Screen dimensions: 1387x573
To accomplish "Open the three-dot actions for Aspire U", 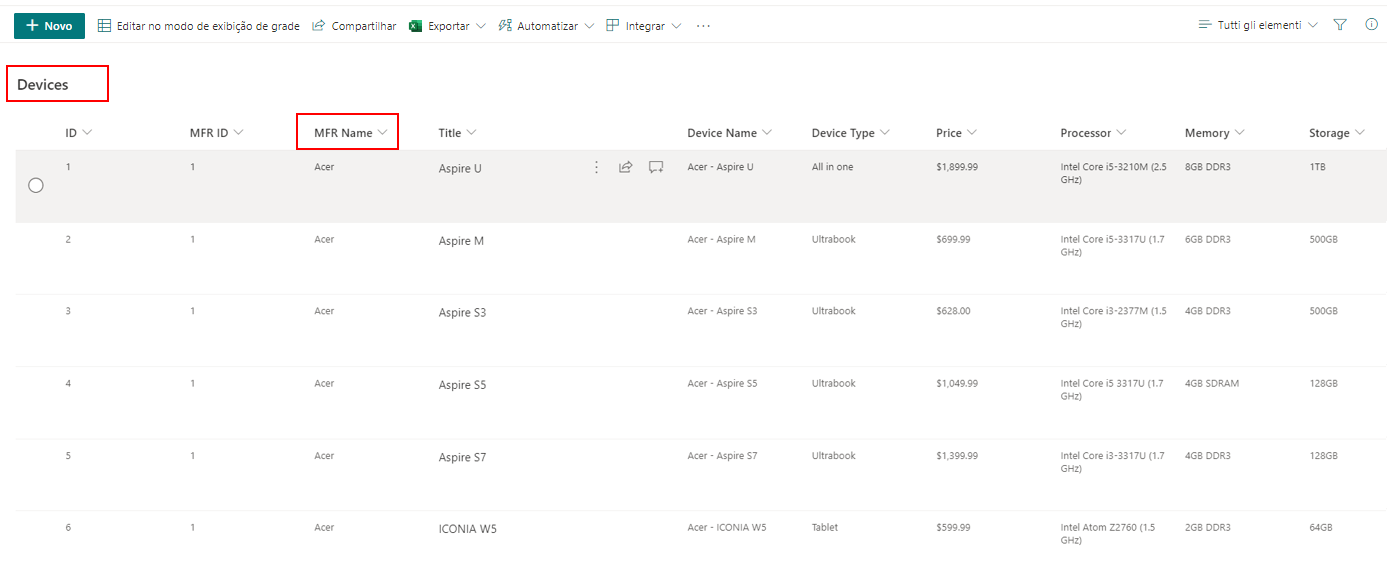I will tap(597, 167).
